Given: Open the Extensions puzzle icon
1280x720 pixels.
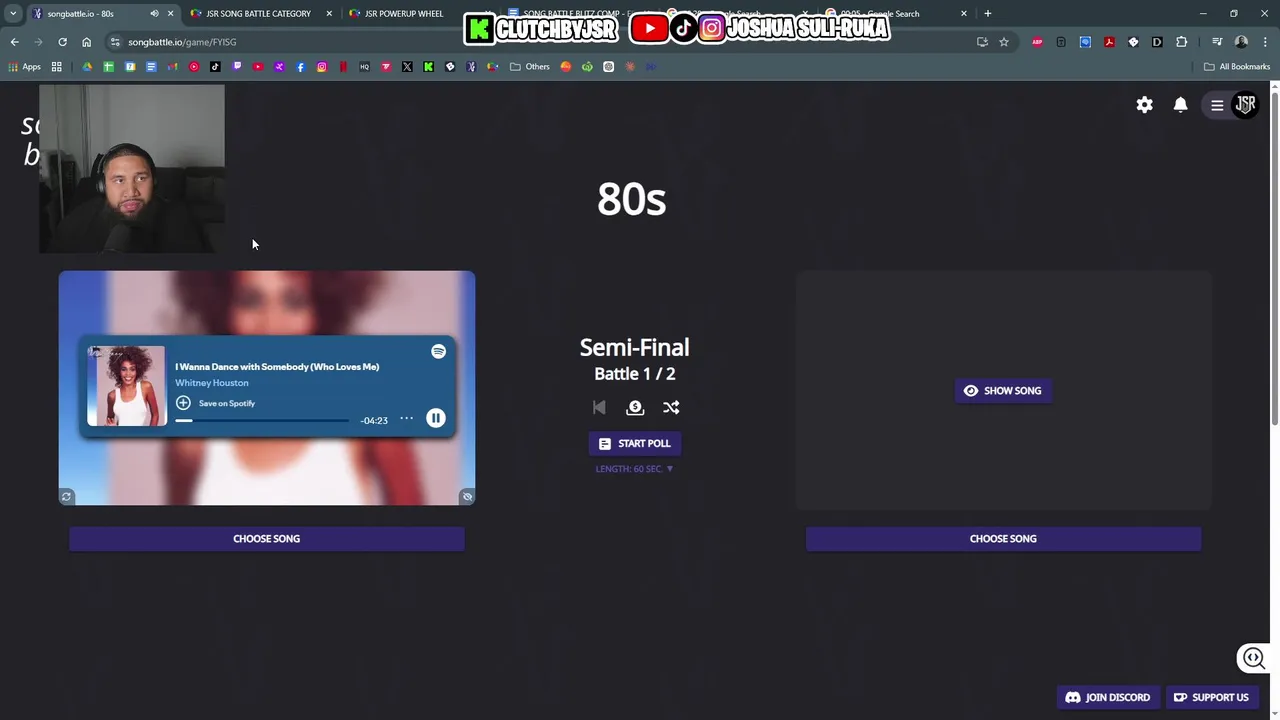Looking at the screenshot, I should click(1181, 42).
